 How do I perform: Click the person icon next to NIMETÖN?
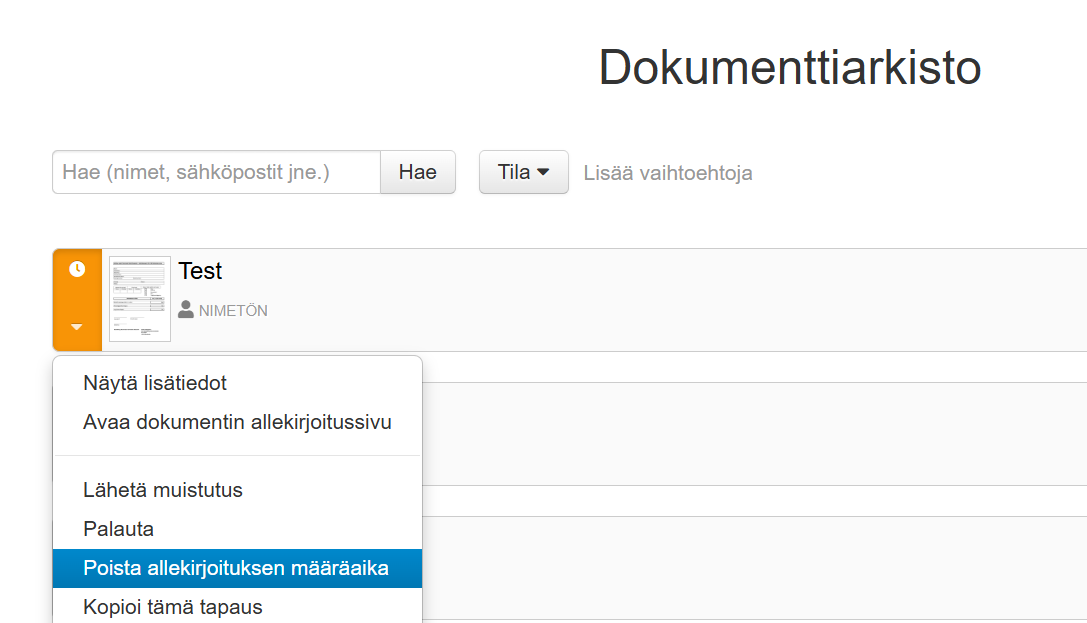[186, 310]
